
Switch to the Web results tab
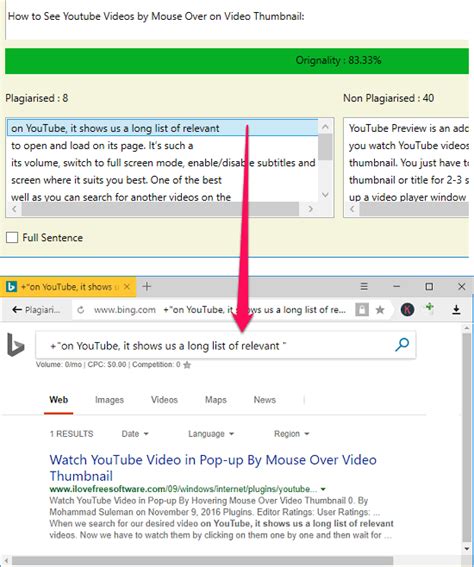point(59,400)
